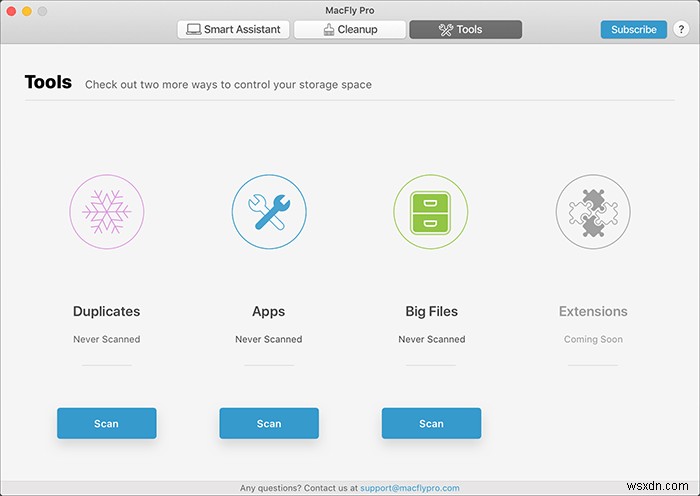Minimize the window with the yellow button
The image size is (700, 496).
pyautogui.click(x=27, y=11)
